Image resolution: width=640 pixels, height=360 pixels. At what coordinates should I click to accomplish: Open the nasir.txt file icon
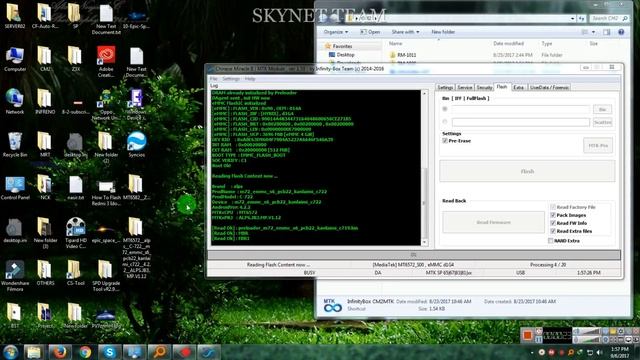pos(76,188)
